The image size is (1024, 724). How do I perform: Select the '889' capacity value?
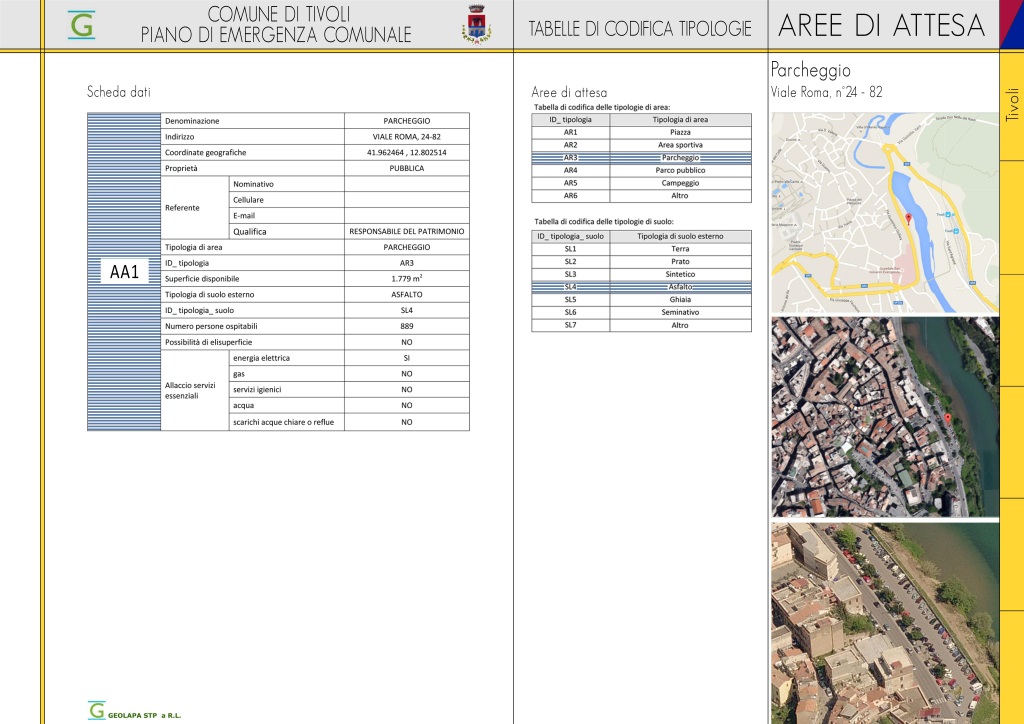pyautogui.click(x=407, y=326)
